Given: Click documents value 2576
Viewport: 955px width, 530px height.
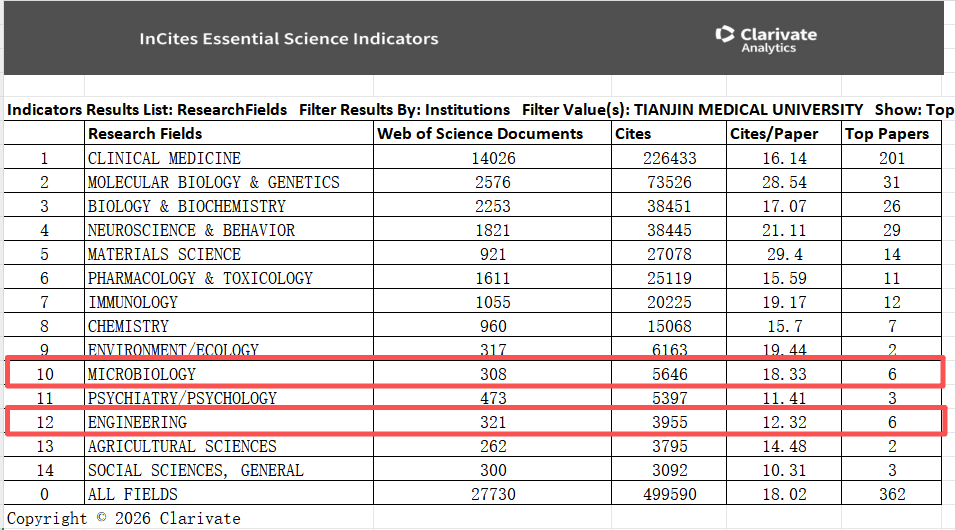Looking at the screenshot, I should pyautogui.click(x=493, y=182).
